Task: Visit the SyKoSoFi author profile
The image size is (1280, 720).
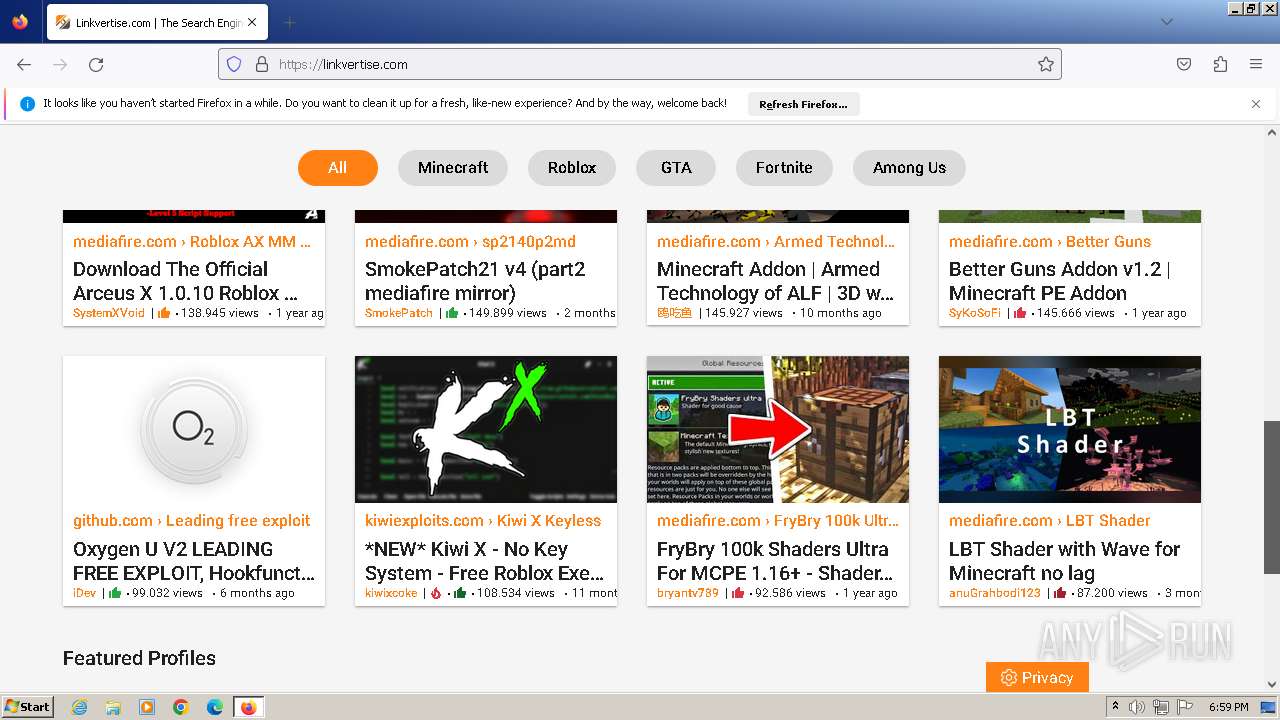Action: (x=975, y=313)
